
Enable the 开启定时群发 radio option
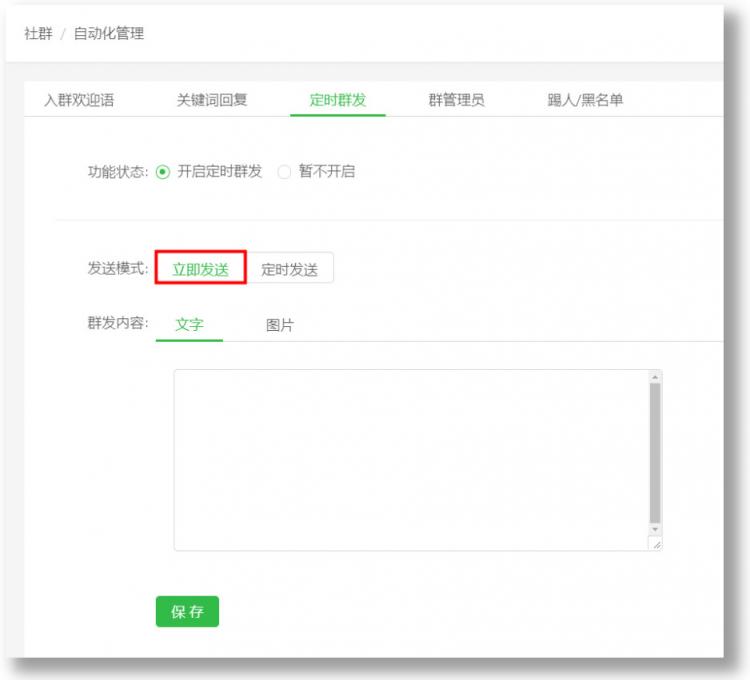click(x=163, y=172)
